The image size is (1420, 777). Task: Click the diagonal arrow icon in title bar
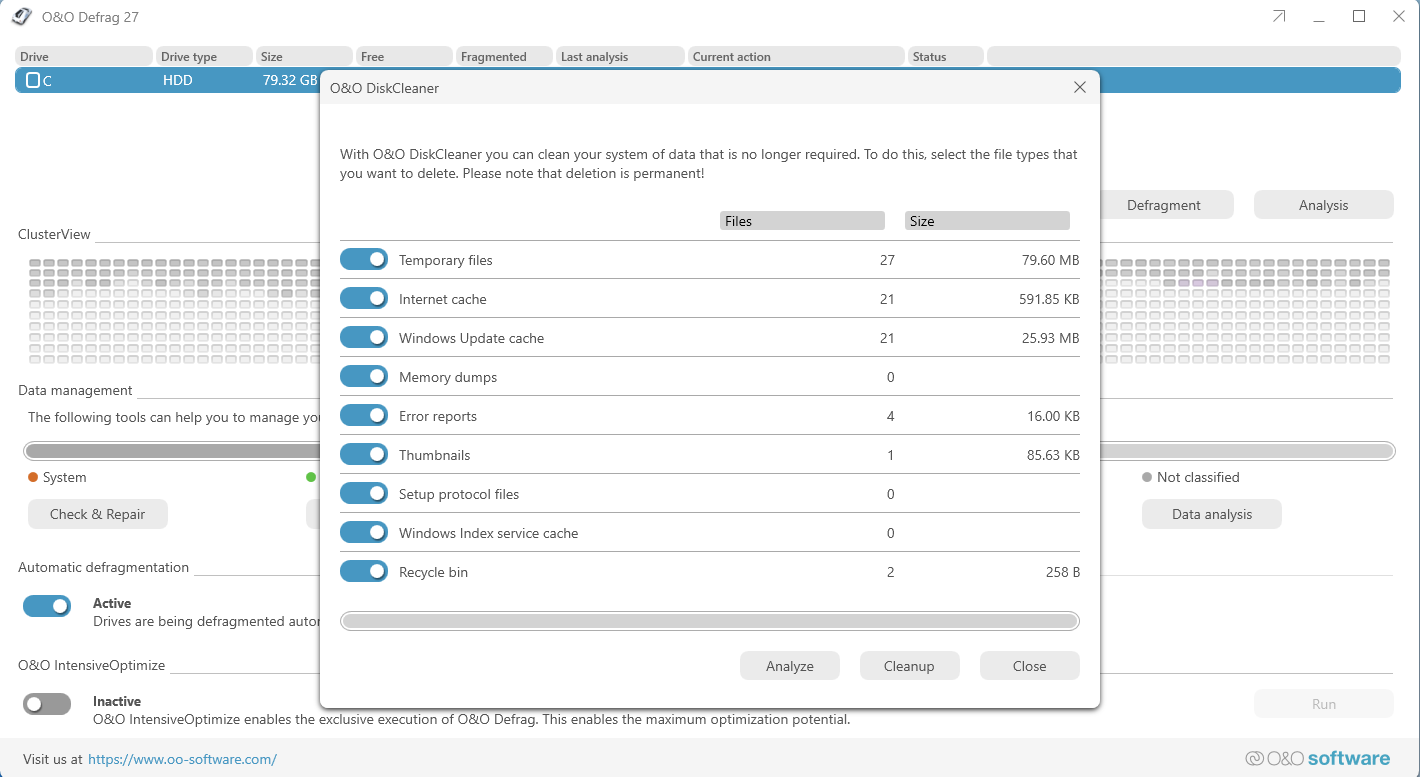click(x=1279, y=17)
